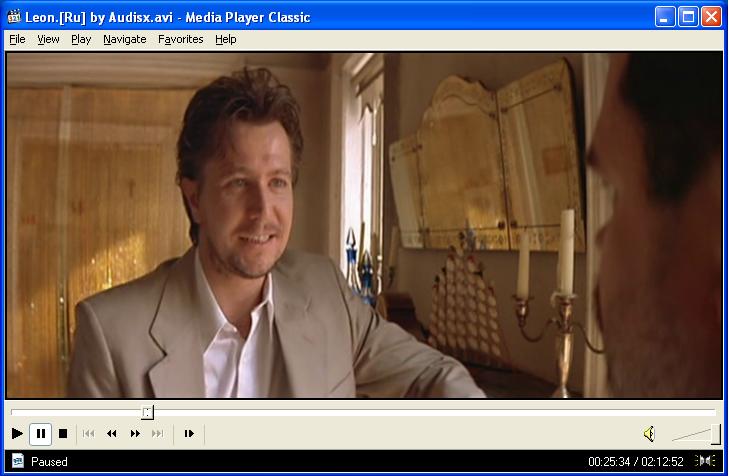Image resolution: width=729 pixels, height=476 pixels.
Task: Close the Media Player Classic window
Action: [x=711, y=17]
